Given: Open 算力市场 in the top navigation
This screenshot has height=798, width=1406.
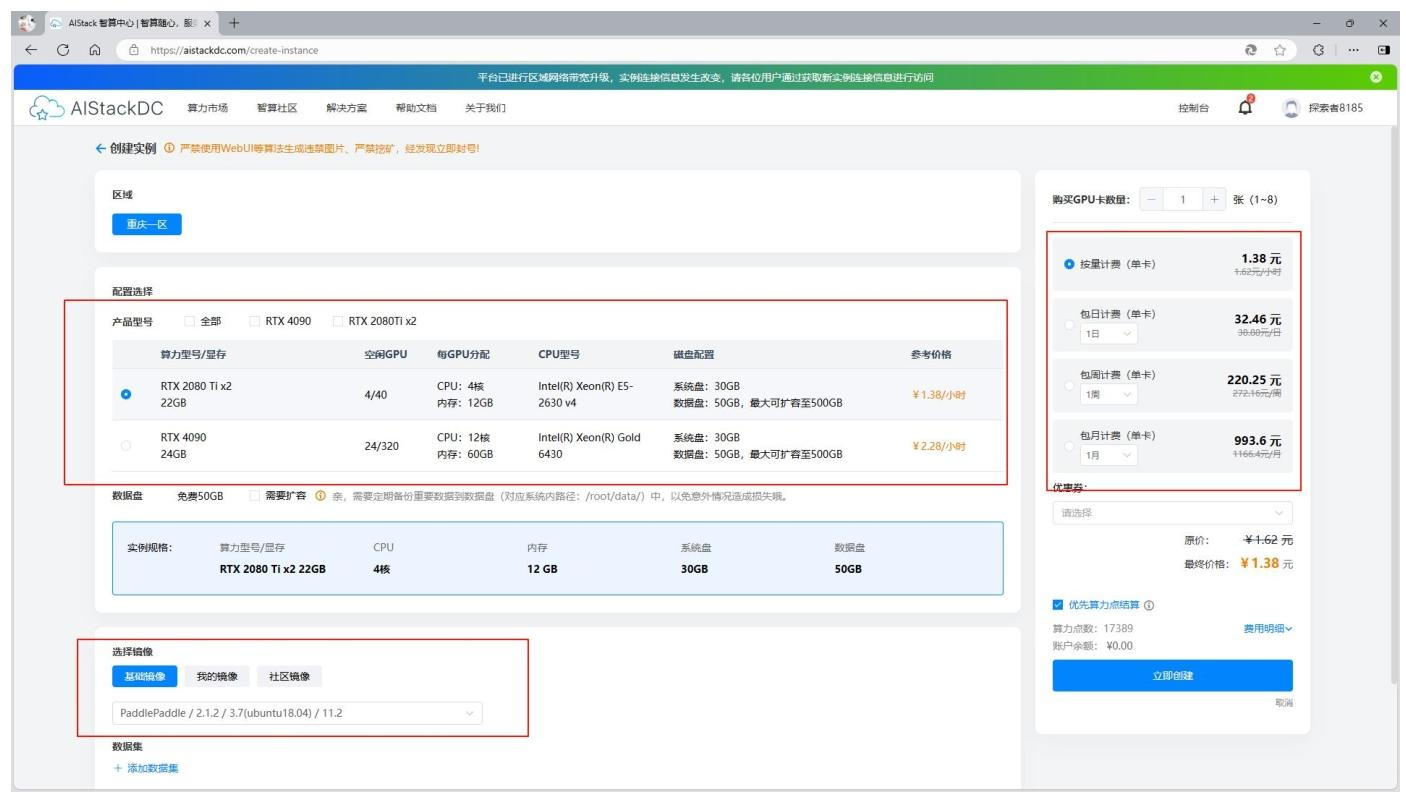Looking at the screenshot, I should 207,108.
